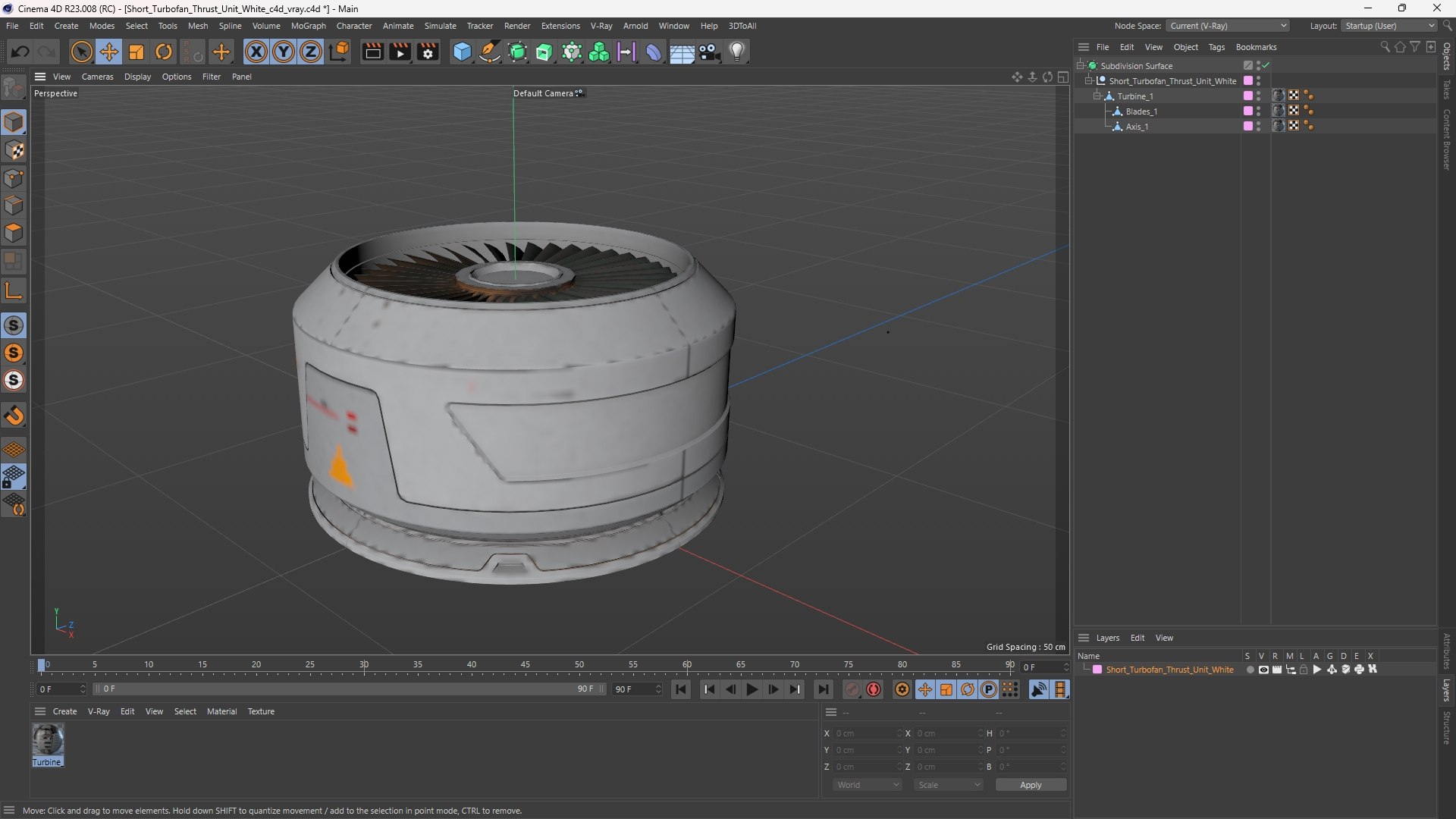Image resolution: width=1456 pixels, height=819 pixels.
Task: Enable Make Editable tool in left palette
Action: [14, 88]
